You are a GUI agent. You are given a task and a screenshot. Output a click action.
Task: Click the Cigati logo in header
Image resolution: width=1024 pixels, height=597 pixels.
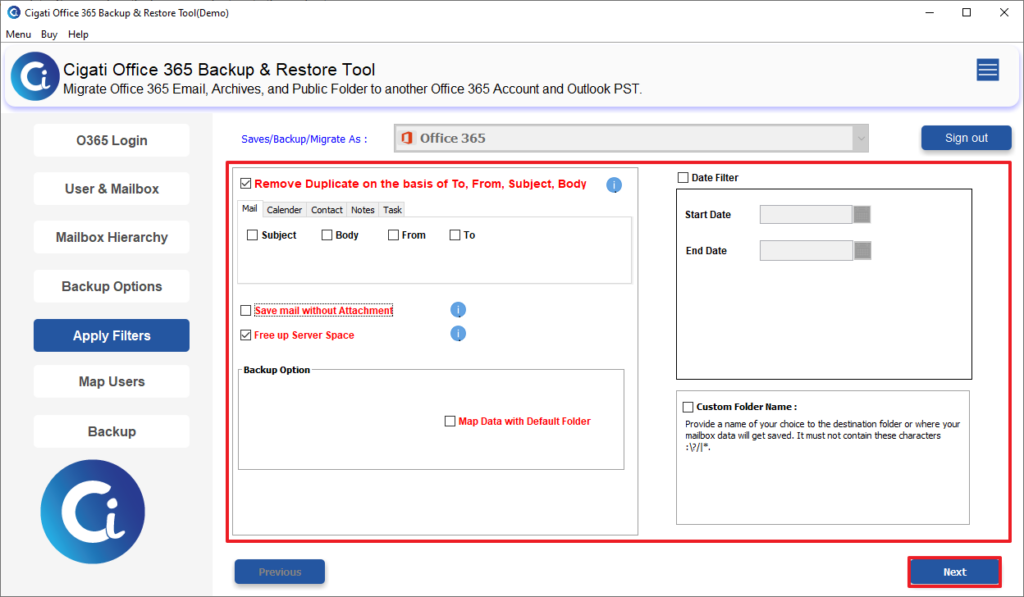[x=35, y=76]
